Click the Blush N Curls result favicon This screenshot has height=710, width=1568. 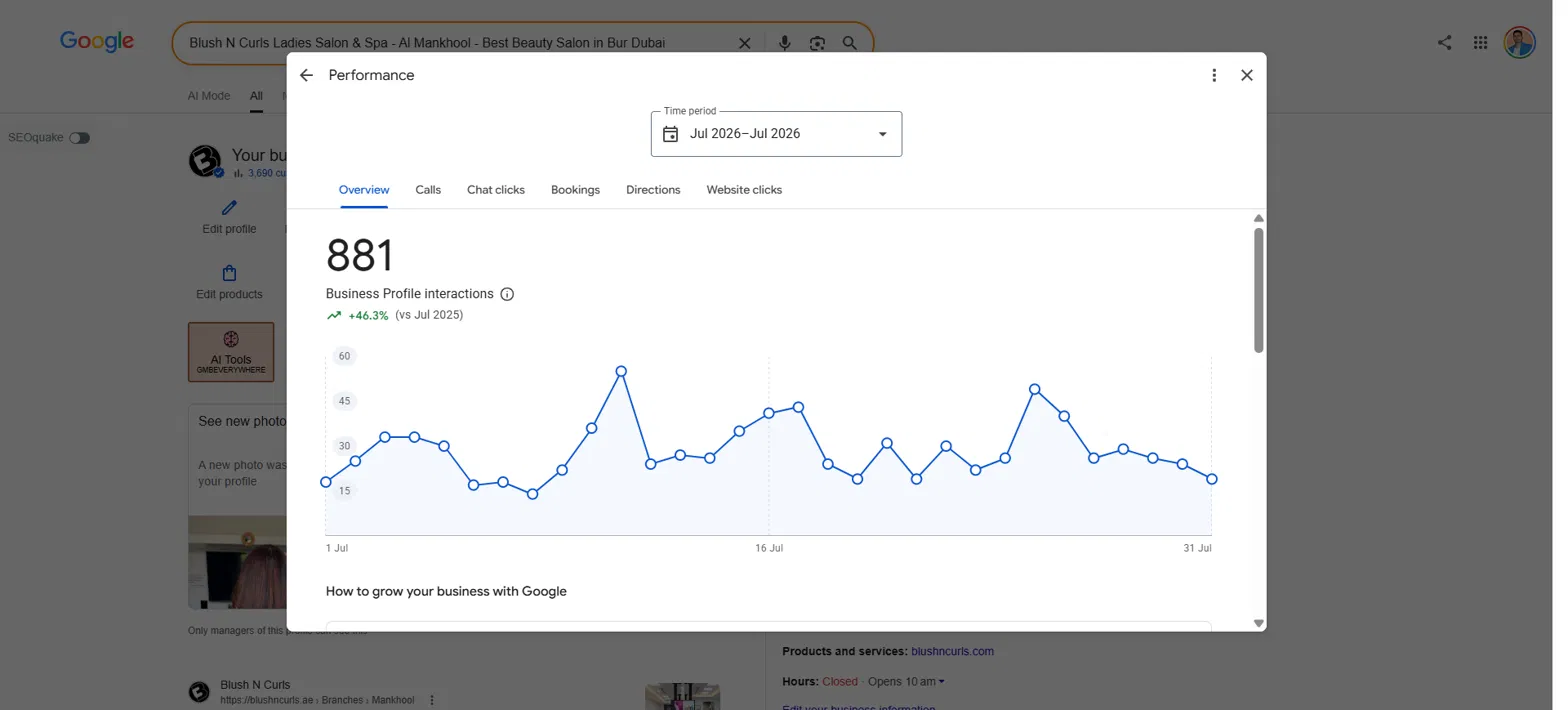[x=199, y=692]
